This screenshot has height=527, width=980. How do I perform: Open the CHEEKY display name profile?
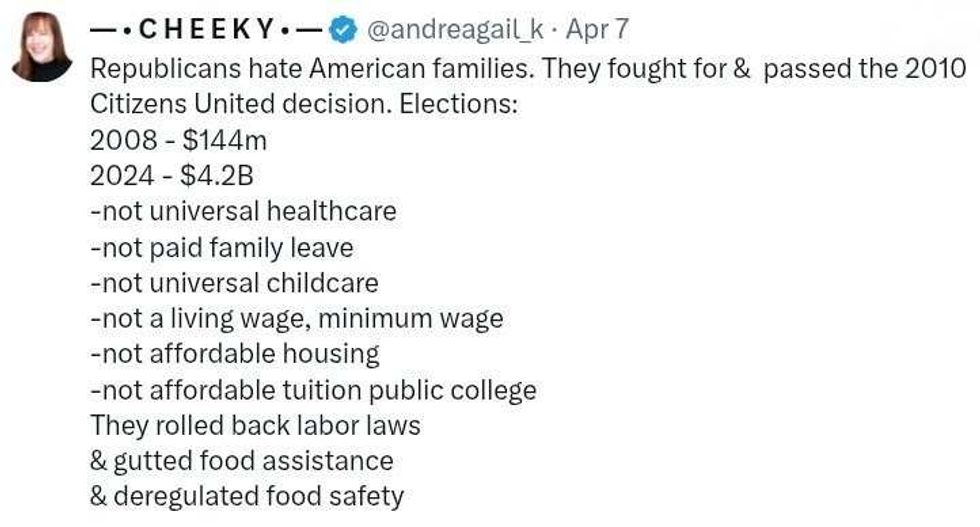click(207, 30)
